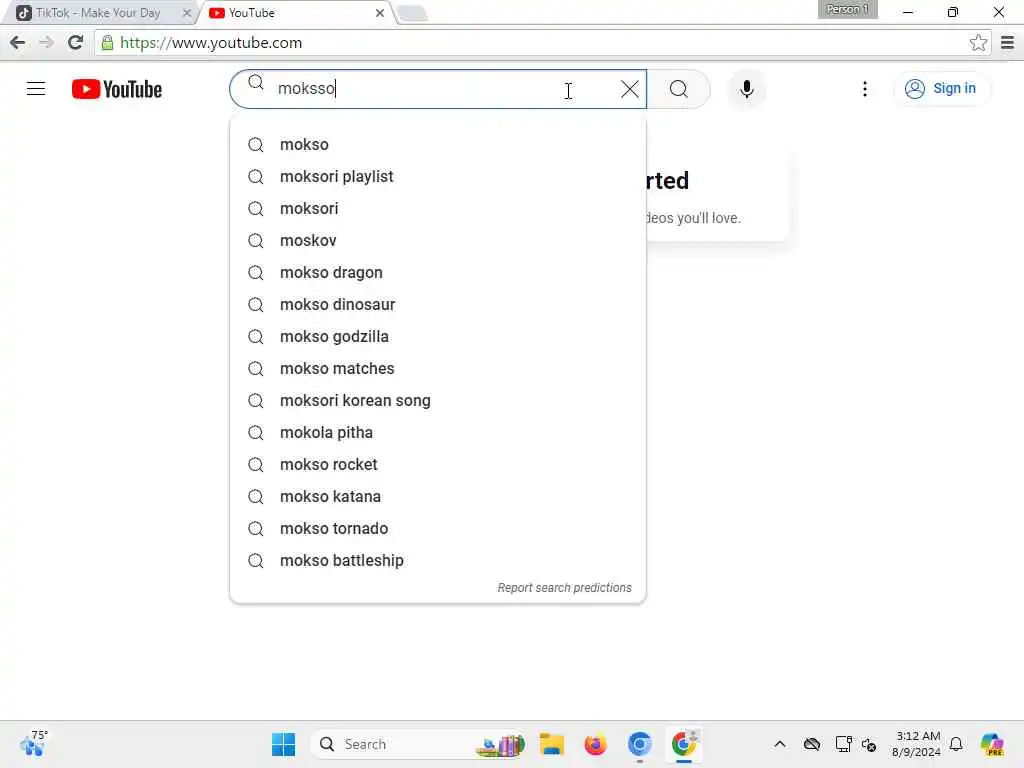Select suggestion 'mokso'
Screen dimensions: 1024x768
[438, 144]
